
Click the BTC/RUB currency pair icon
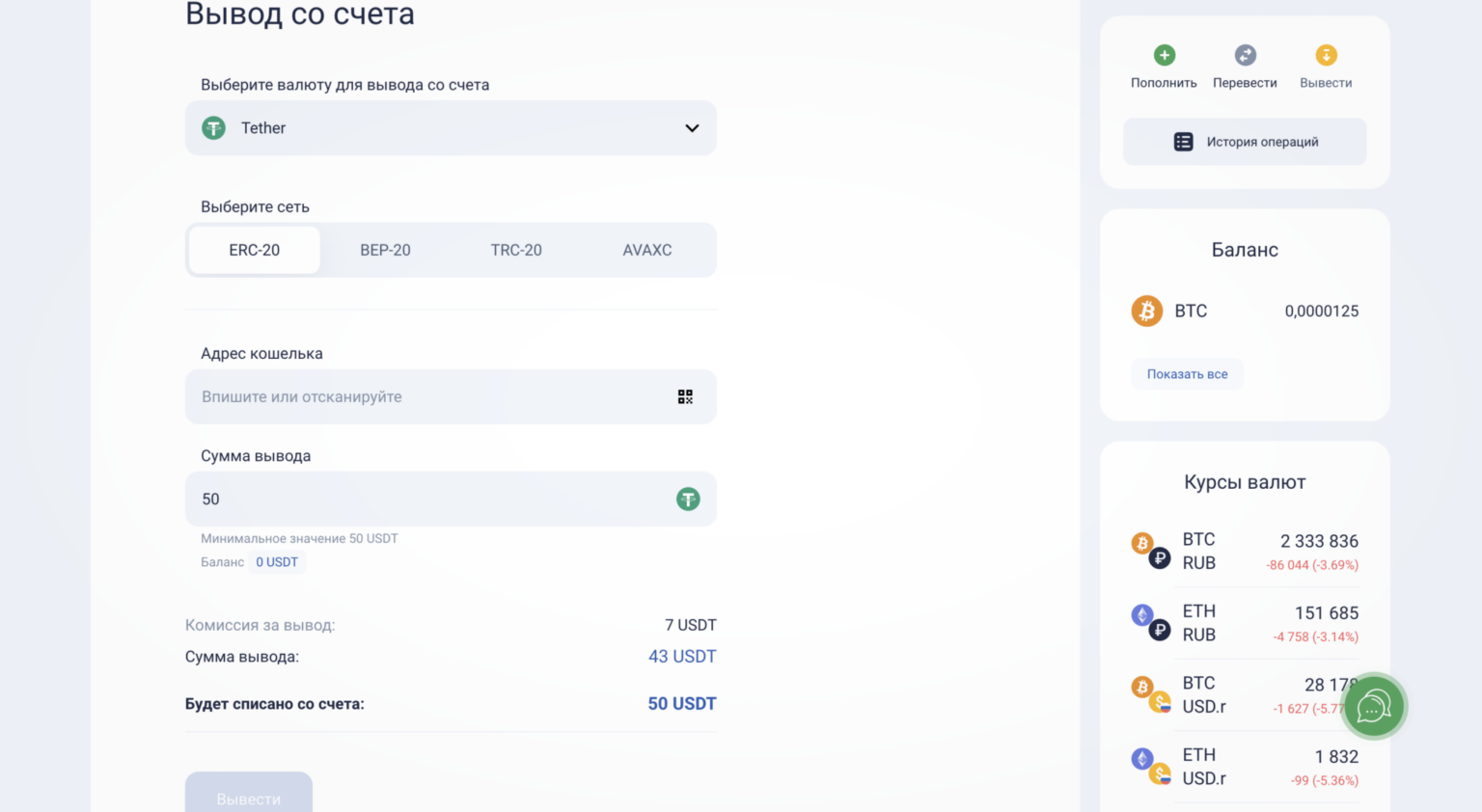coord(1146,550)
